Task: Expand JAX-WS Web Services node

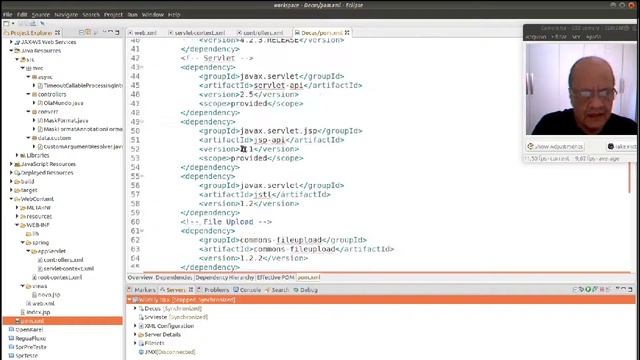Action: click(x=11, y=42)
